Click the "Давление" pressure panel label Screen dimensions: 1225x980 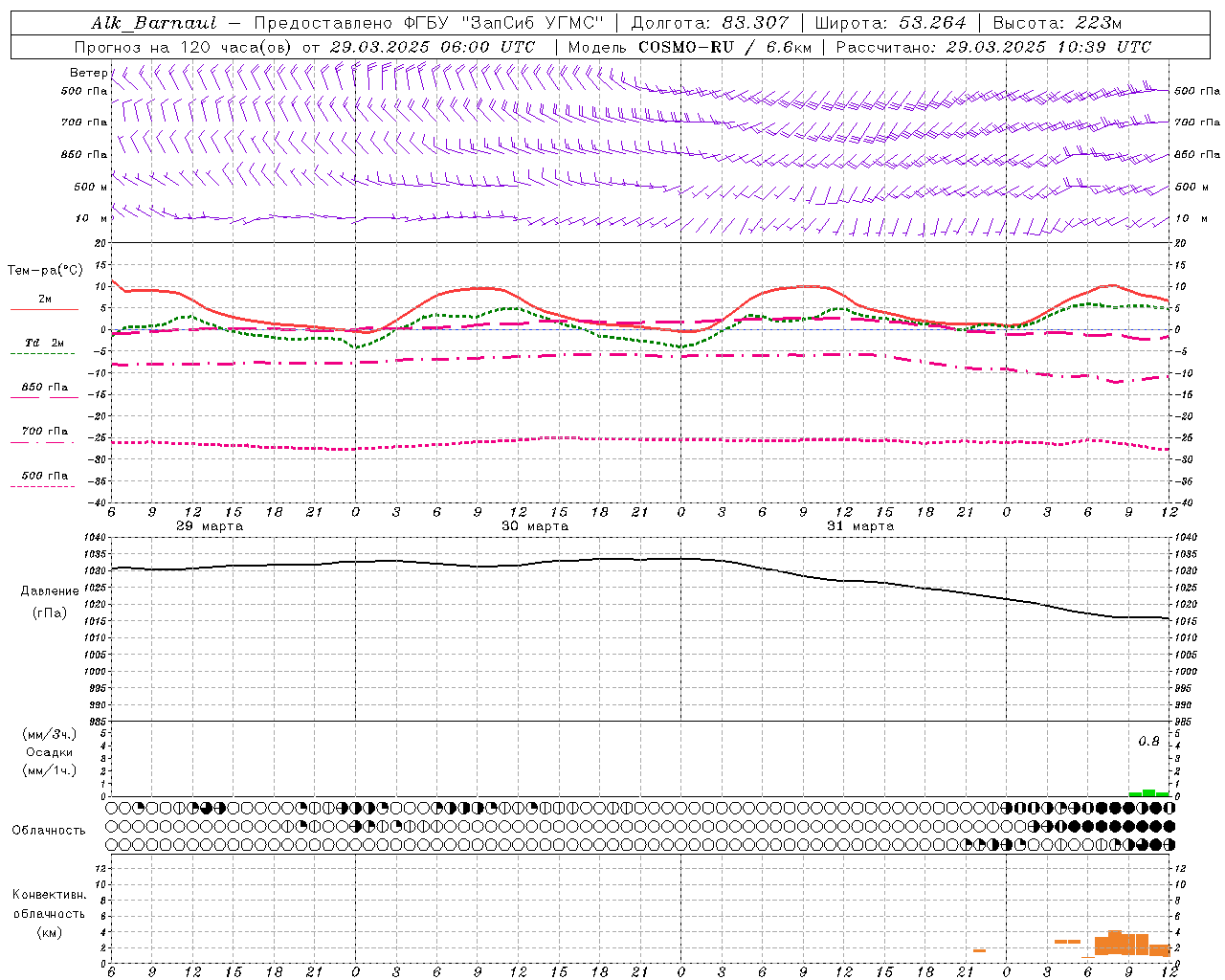50,591
